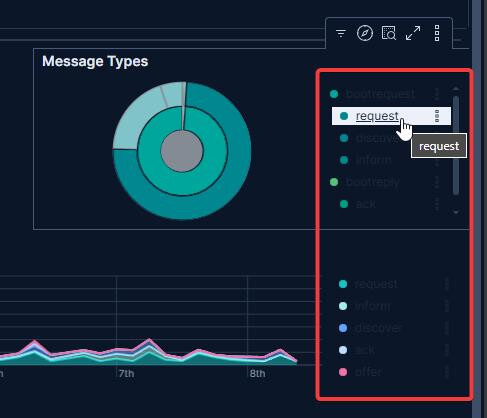Click the pie legend scrollbar thumb
The height and width of the screenshot is (418, 487).
[x=456, y=145]
